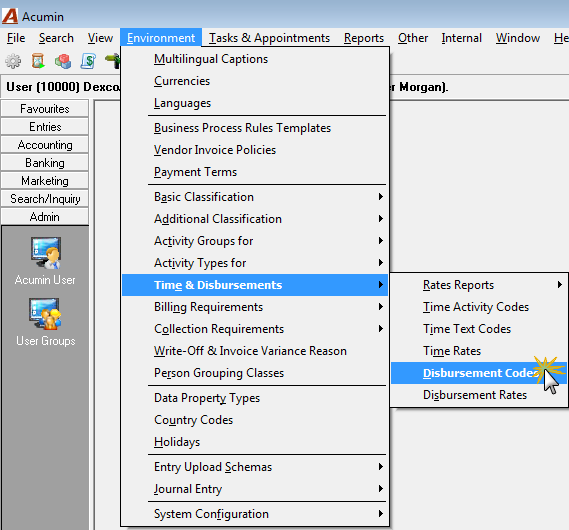Click the hourglass timer toolbar icon
Viewport: 569px width, 530px height.
[38, 61]
